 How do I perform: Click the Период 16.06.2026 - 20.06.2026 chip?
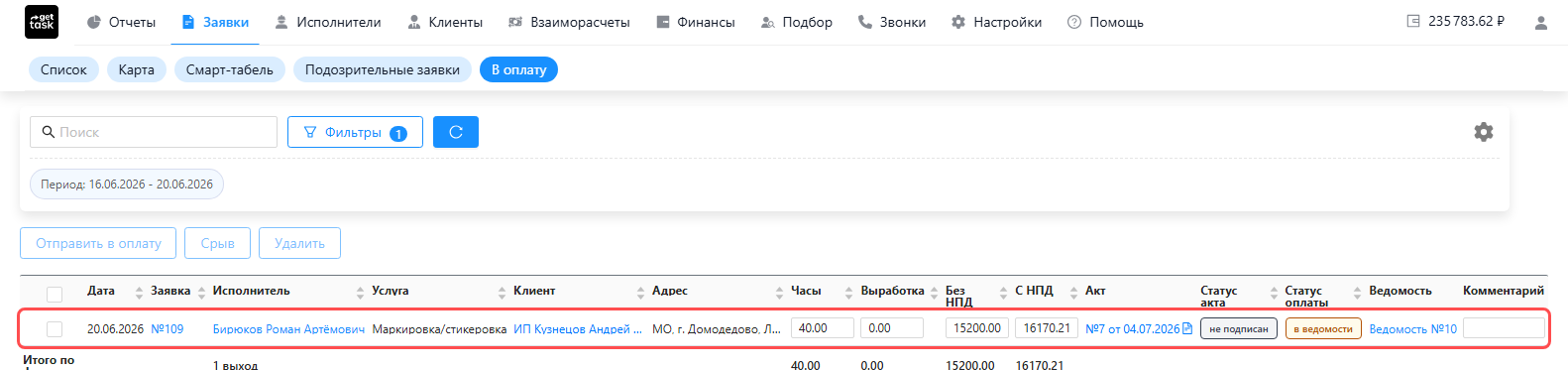tap(127, 185)
